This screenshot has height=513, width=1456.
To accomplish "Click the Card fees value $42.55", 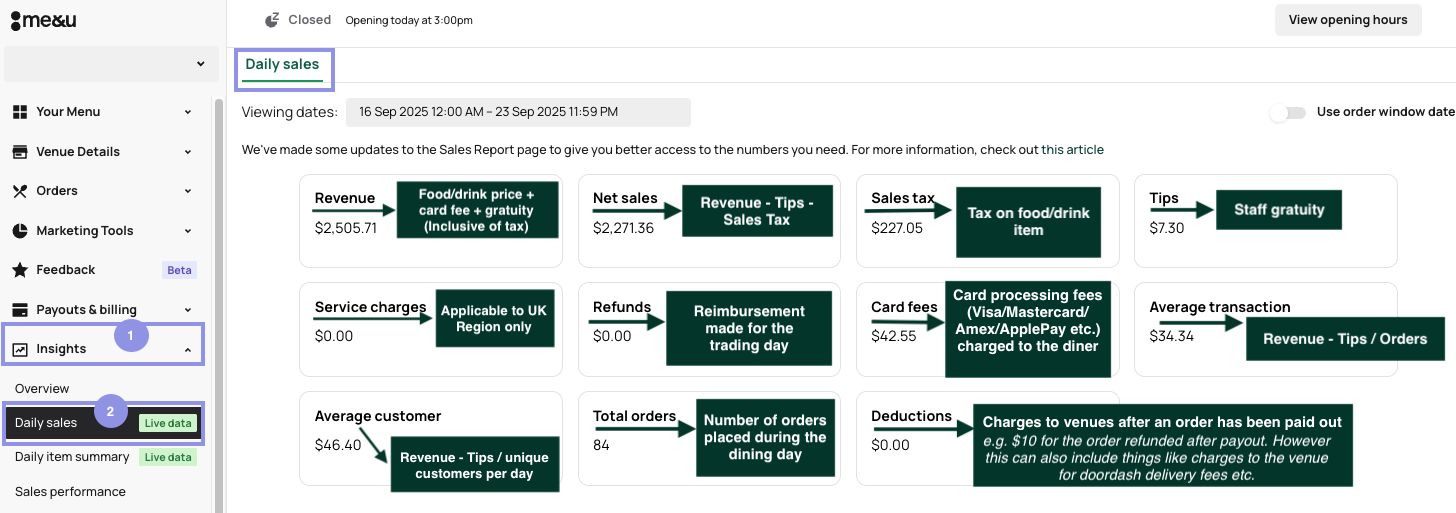I will [x=894, y=336].
